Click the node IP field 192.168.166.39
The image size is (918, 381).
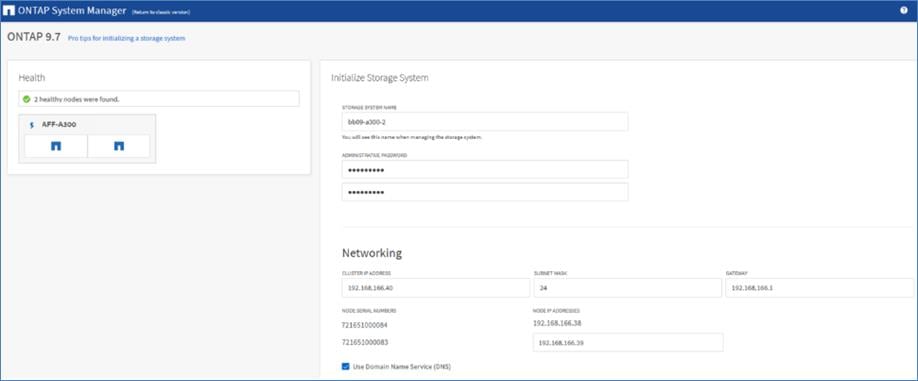628,343
